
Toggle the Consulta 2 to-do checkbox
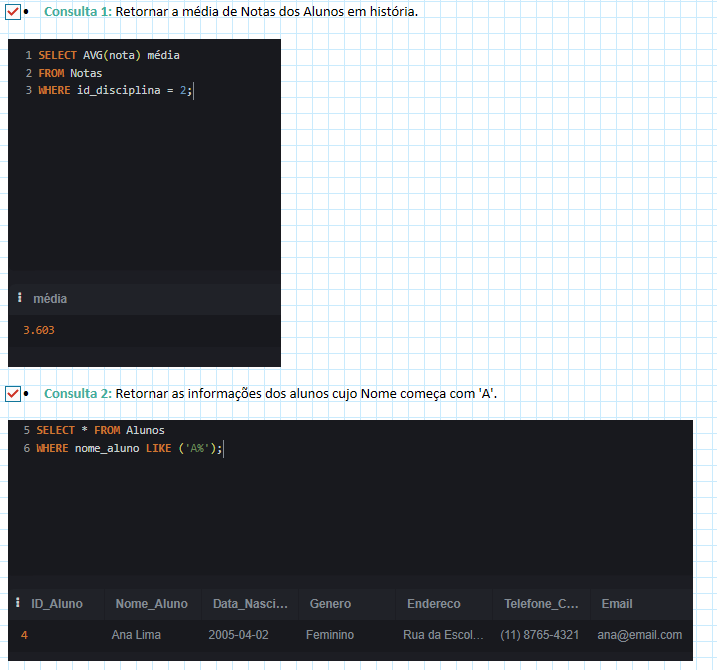click(x=13, y=394)
